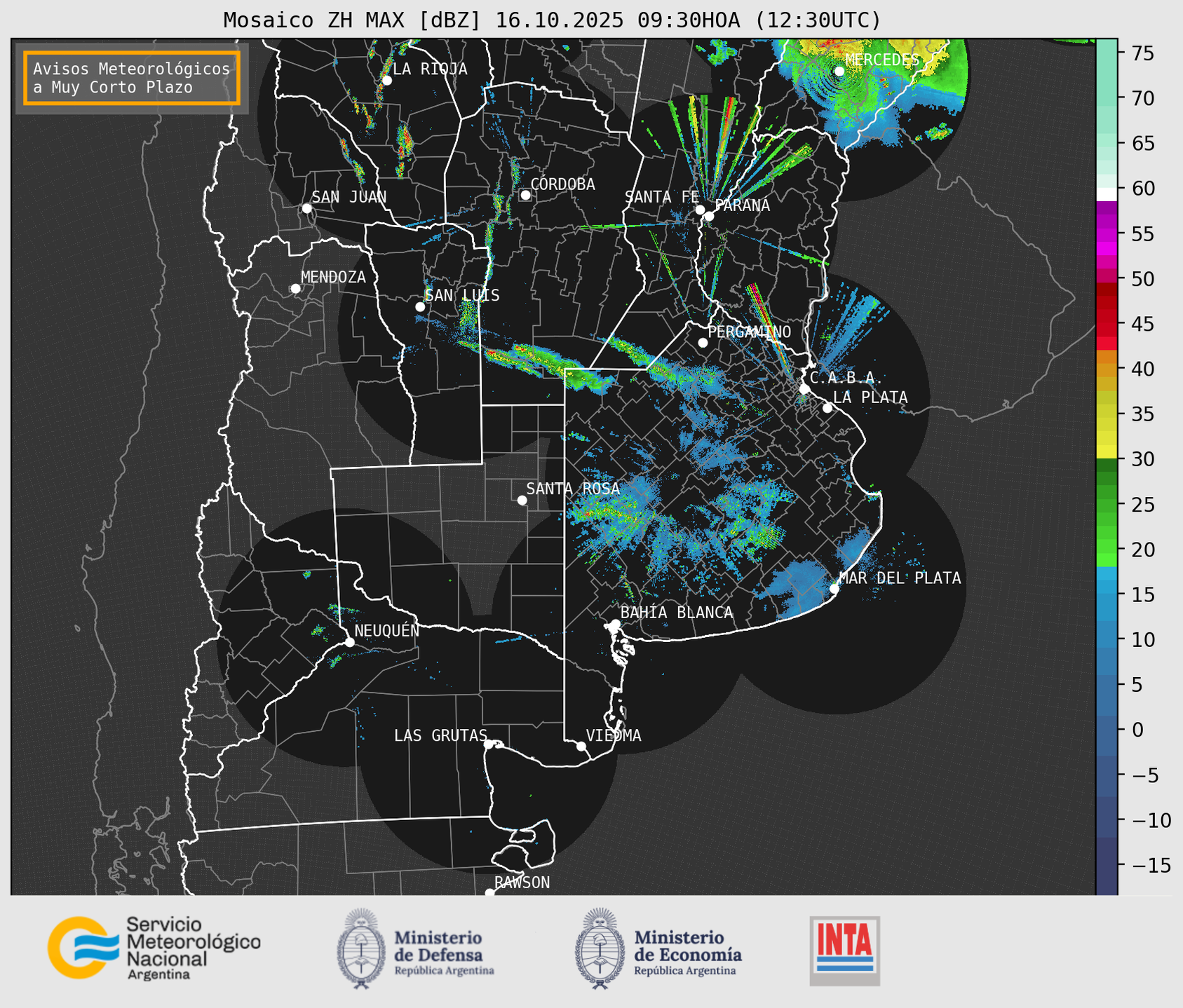1183x1008 pixels.
Task: Click the Ministerio de Economía coat of arms
Action: [600, 948]
